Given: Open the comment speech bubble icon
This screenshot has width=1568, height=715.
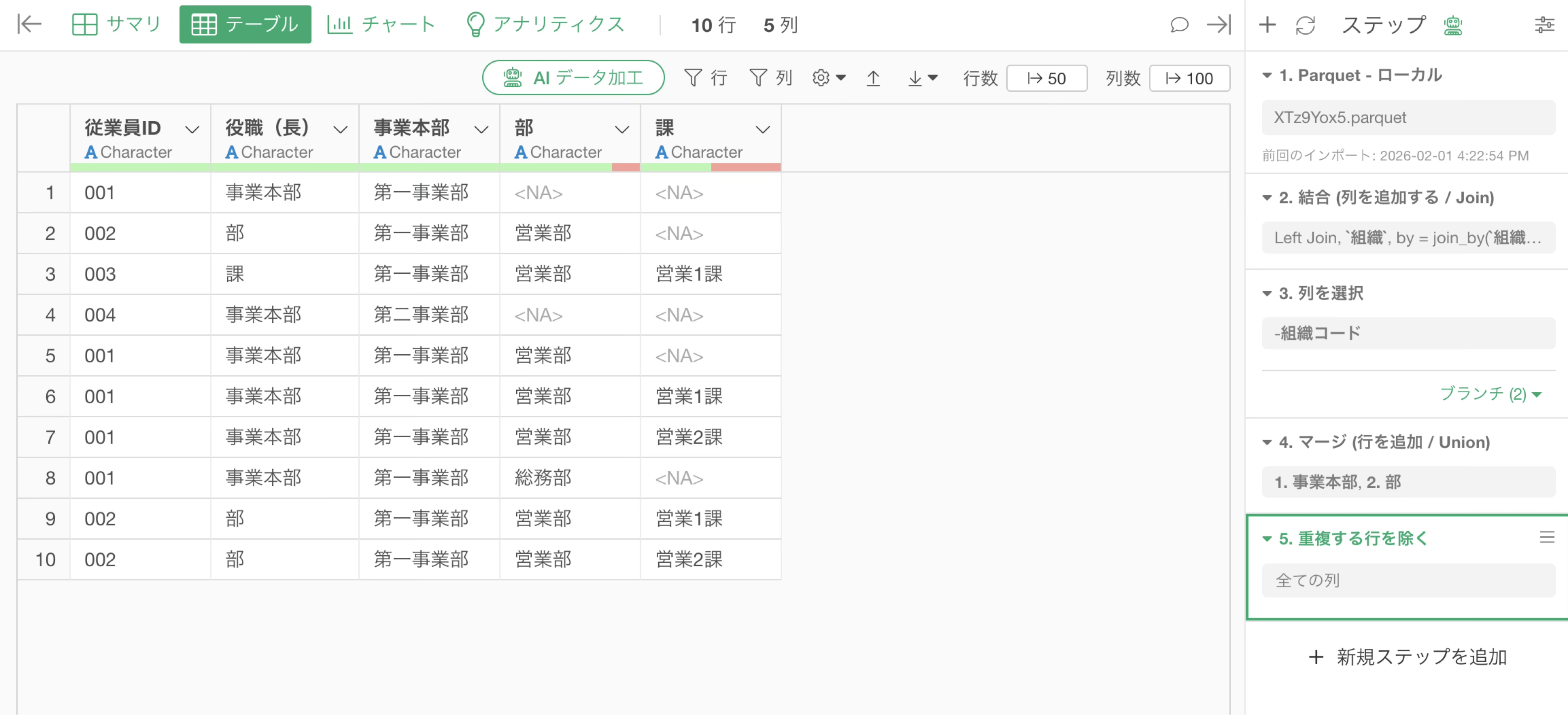Looking at the screenshot, I should coord(1179,24).
